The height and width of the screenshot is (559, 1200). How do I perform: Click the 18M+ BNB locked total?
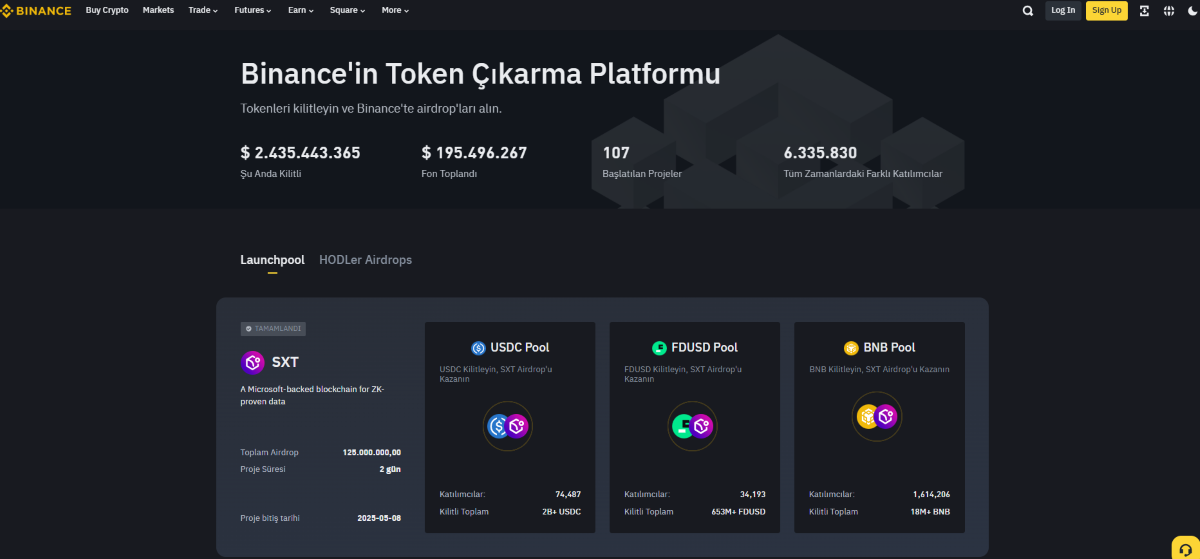pyautogui.click(x=930, y=511)
